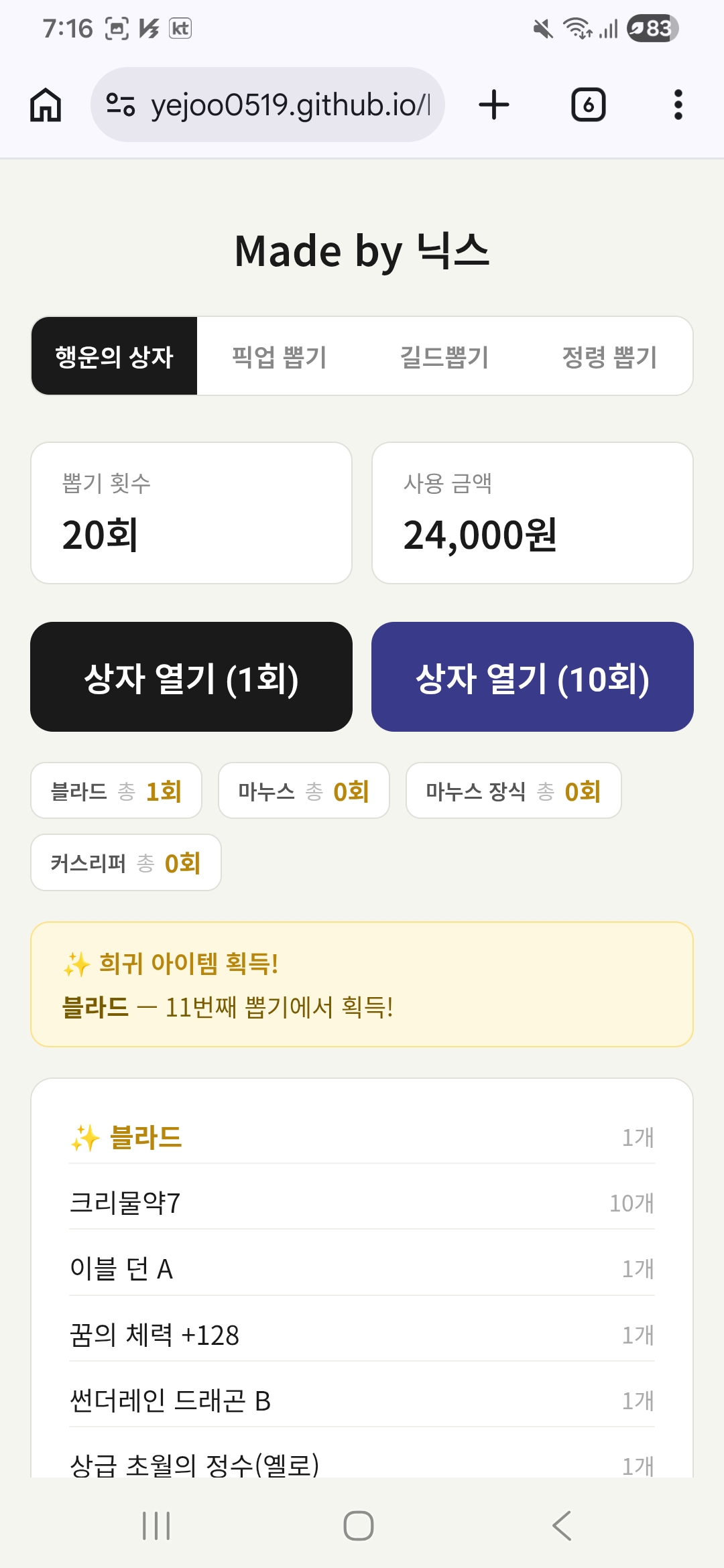Viewport: 724px width, 1568px height.
Task: Select the 행운의 상자 tab
Action: click(114, 356)
